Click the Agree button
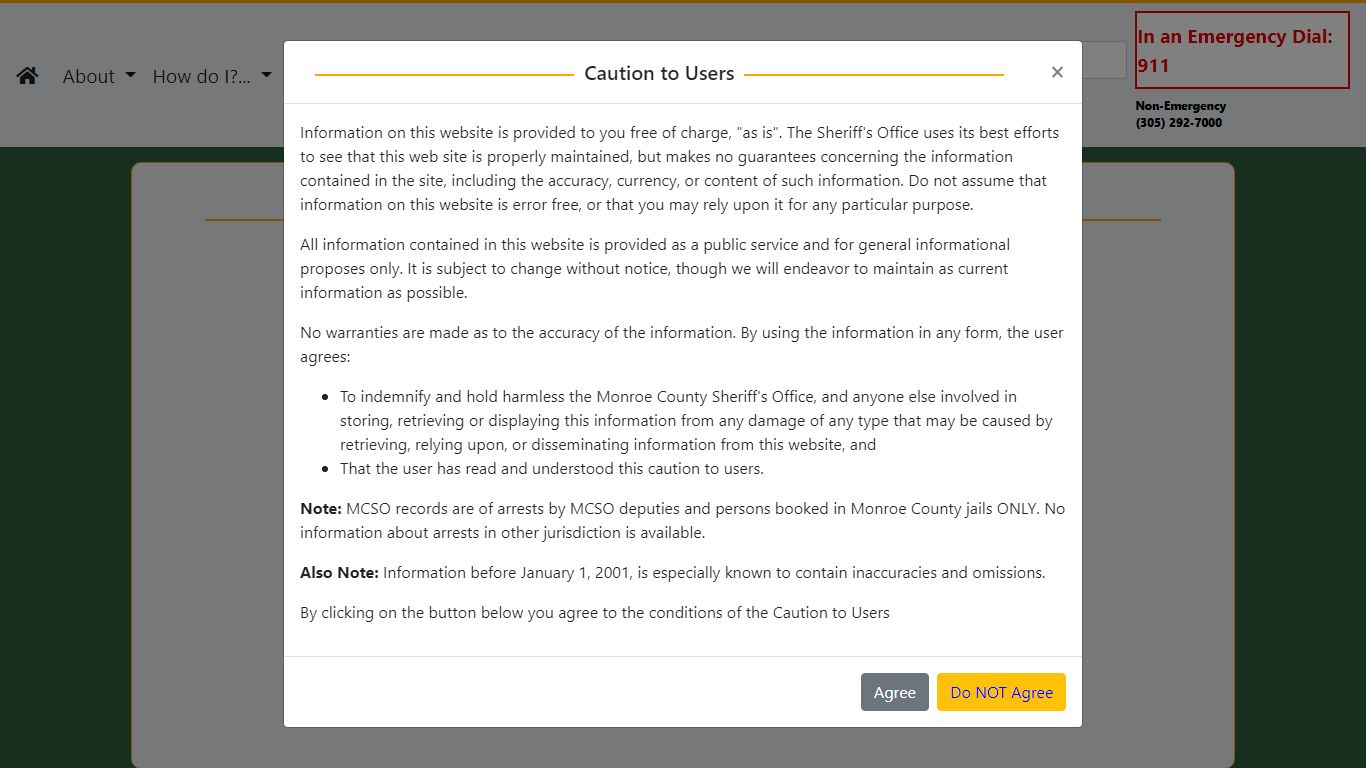The height and width of the screenshot is (768, 1366). coord(895,692)
